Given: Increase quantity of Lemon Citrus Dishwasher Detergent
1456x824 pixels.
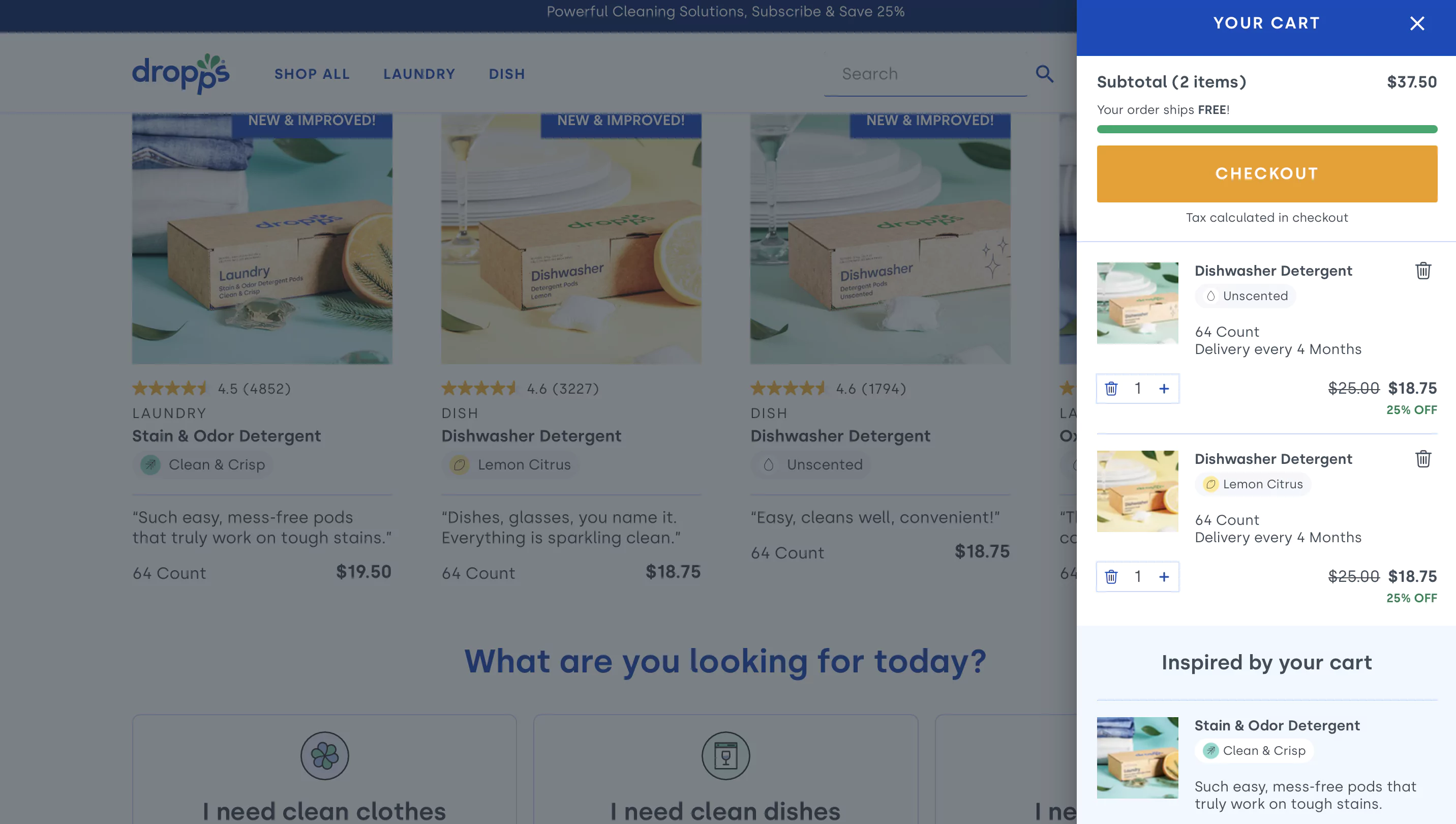Looking at the screenshot, I should click(x=1164, y=577).
